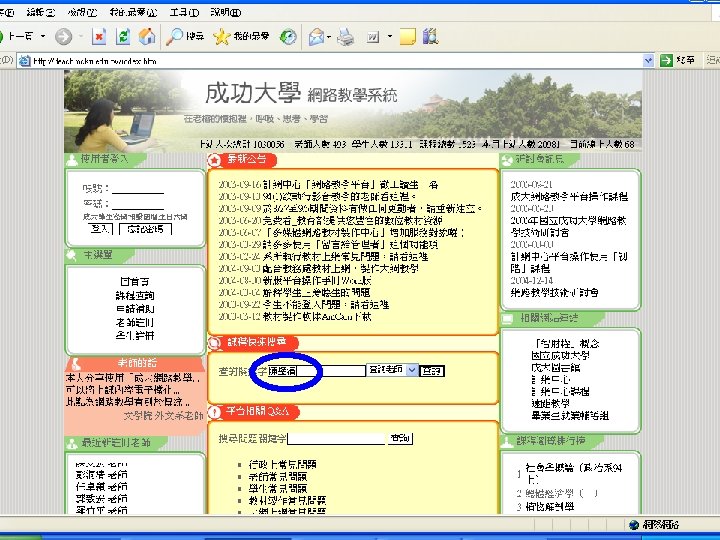Open the Search magnifier toolbar button
The image size is (720, 540).
click(185, 36)
